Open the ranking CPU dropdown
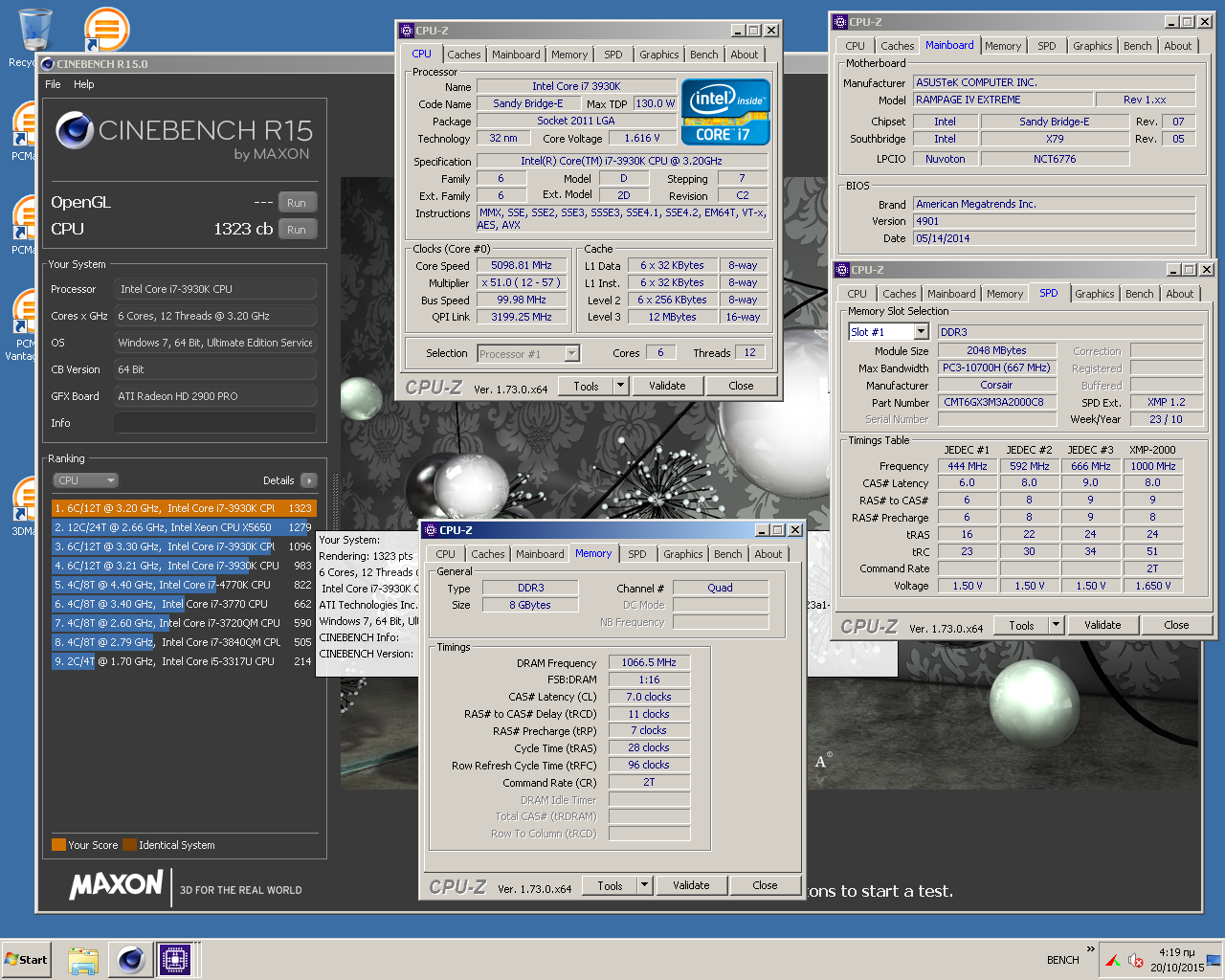 [85, 480]
